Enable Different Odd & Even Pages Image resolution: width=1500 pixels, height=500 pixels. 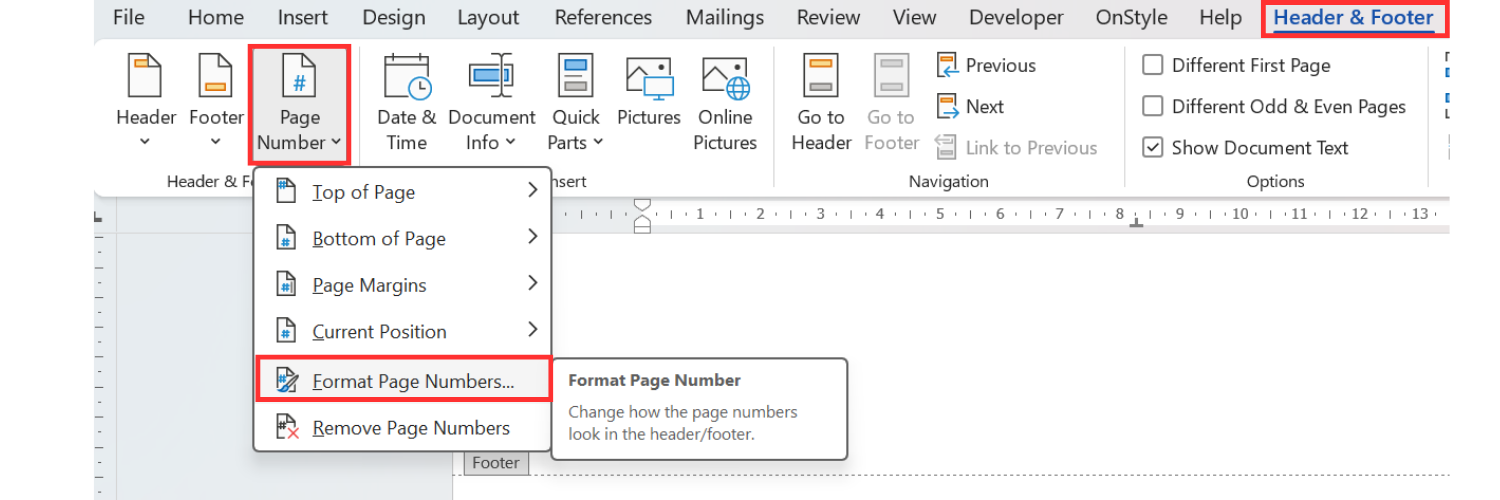coord(1153,106)
